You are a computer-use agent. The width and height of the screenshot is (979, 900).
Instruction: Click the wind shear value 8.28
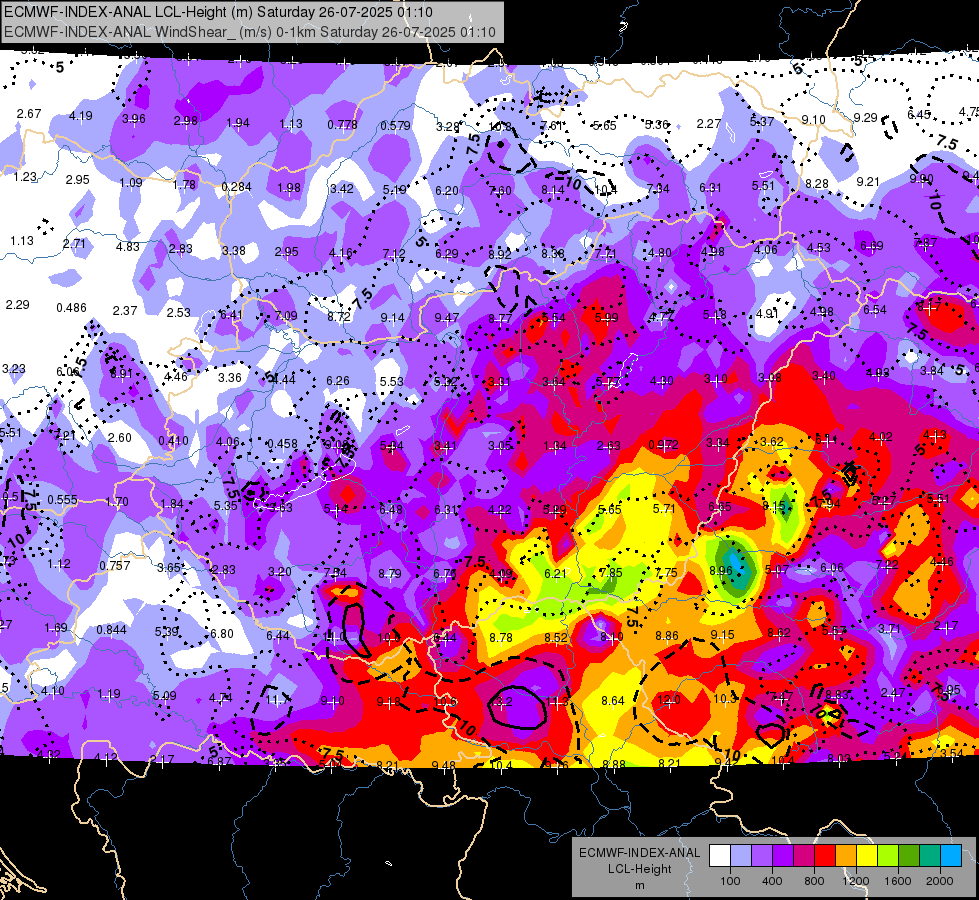[x=817, y=184]
